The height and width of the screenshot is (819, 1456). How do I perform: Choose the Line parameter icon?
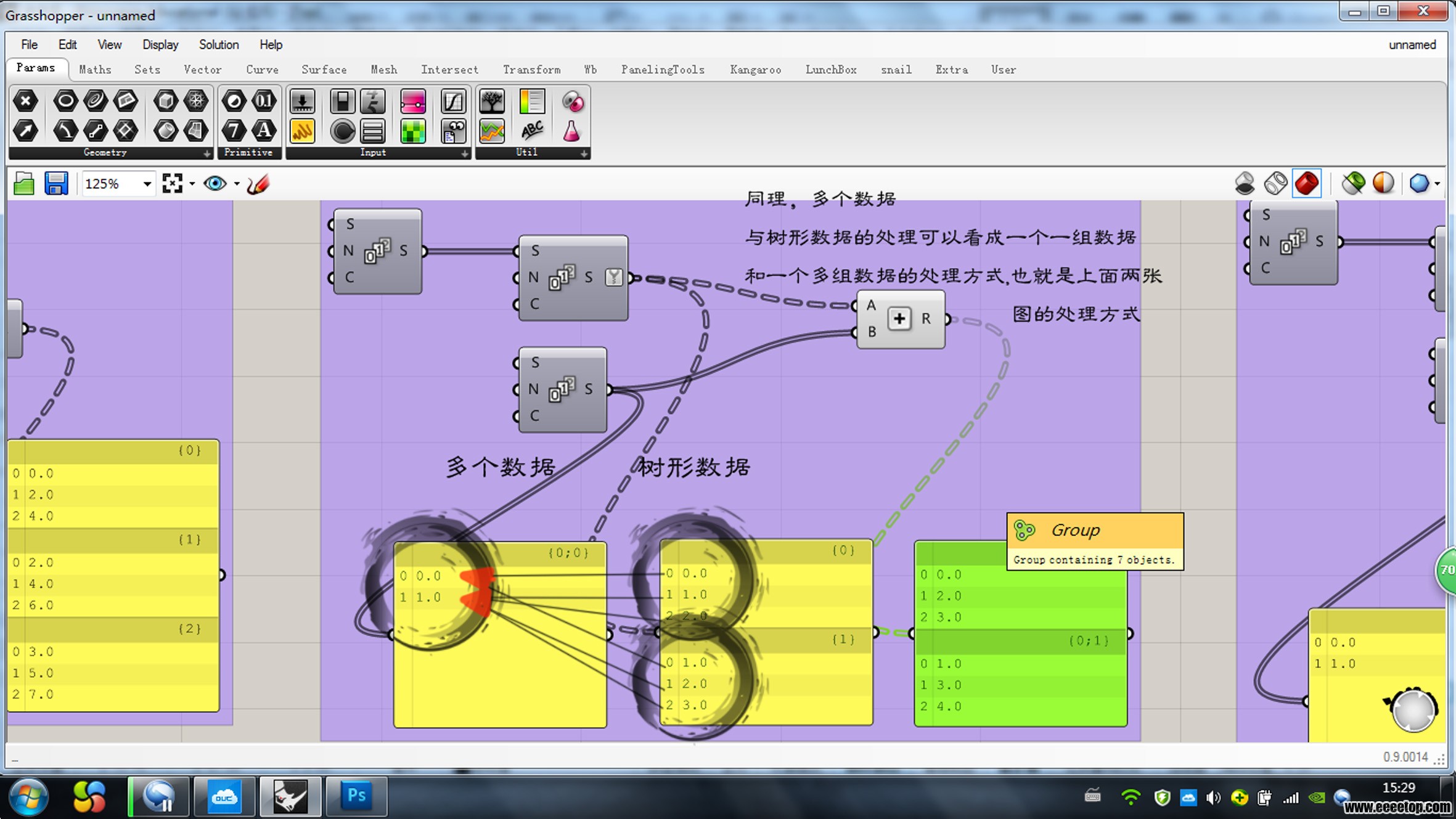[96, 131]
